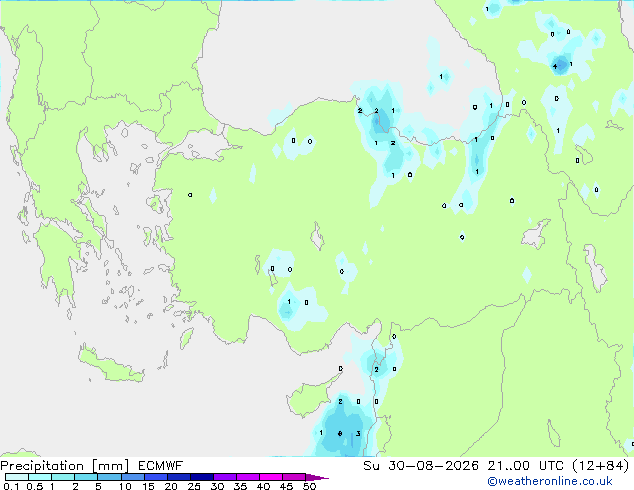Click the "Precipitation [mm]" label
Image resolution: width=634 pixels, height=490 pixels.
coord(64,466)
